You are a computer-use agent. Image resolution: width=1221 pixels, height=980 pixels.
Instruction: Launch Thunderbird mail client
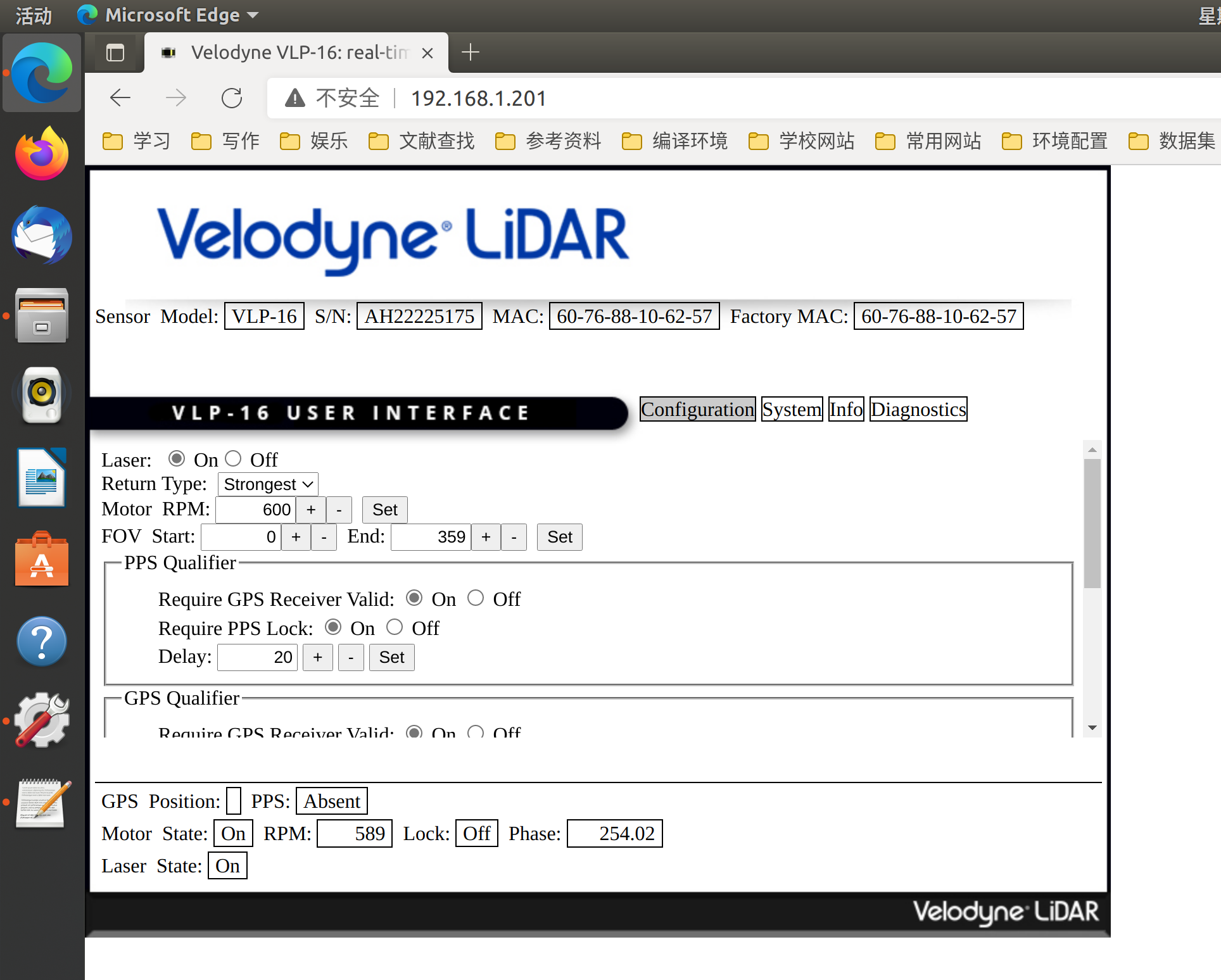click(41, 236)
